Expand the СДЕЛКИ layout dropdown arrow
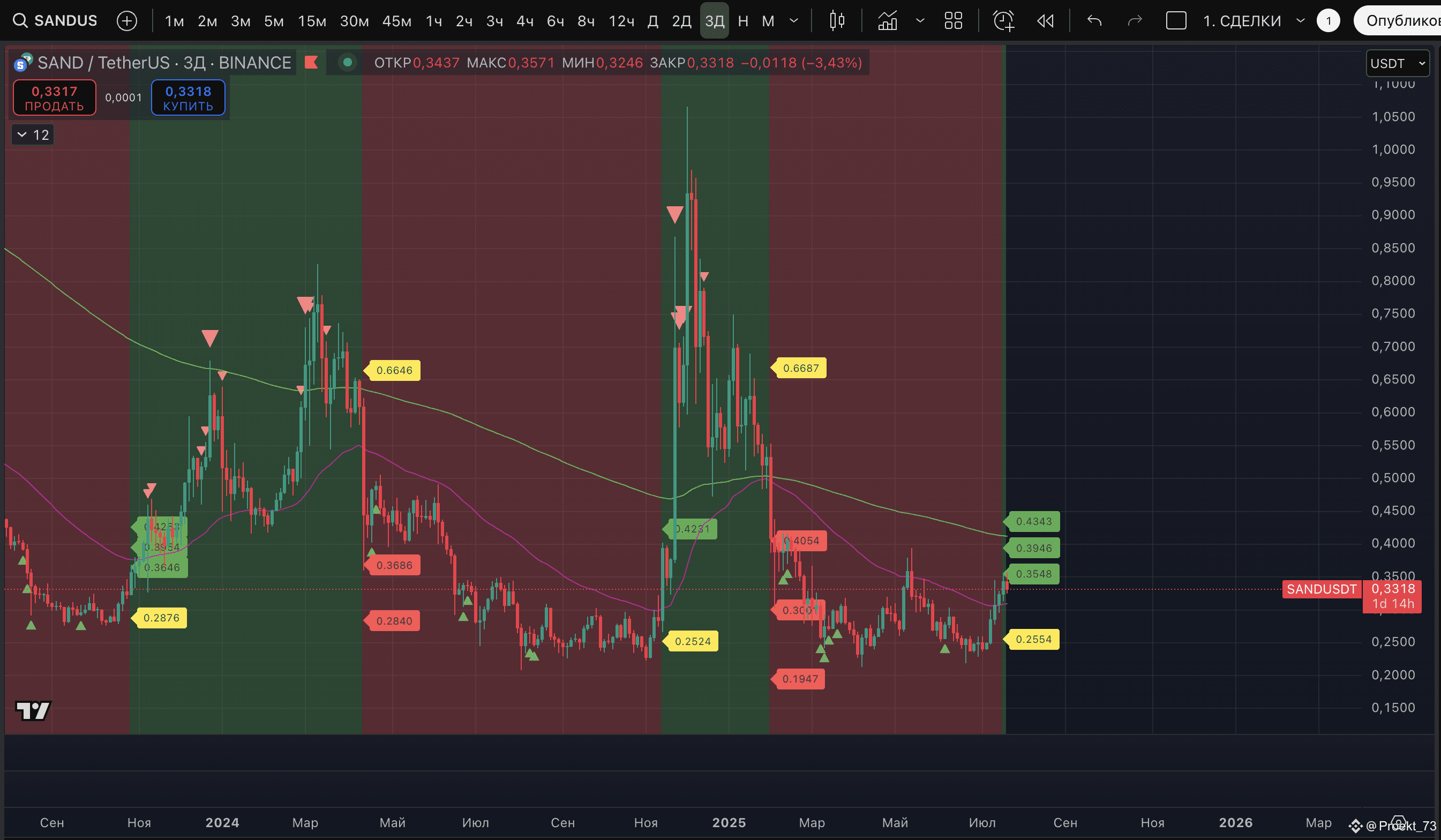1441x840 pixels. pyautogui.click(x=1300, y=21)
